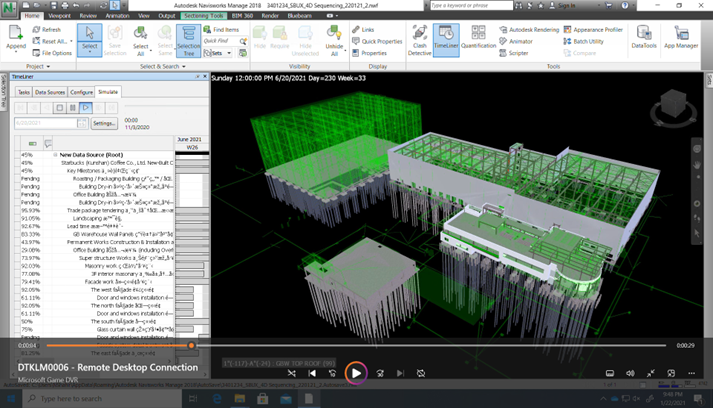Click the video player large play button
This screenshot has width=713, height=408.
point(356,373)
